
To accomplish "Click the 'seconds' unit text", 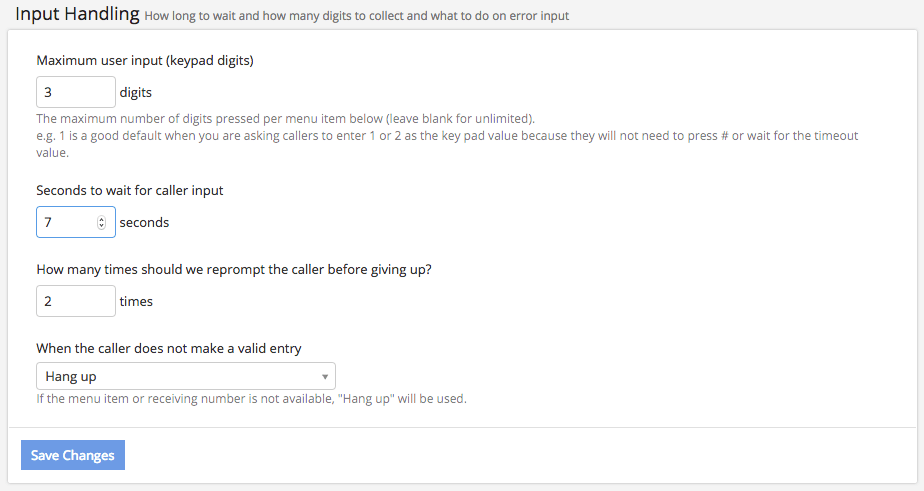I will [x=144, y=222].
